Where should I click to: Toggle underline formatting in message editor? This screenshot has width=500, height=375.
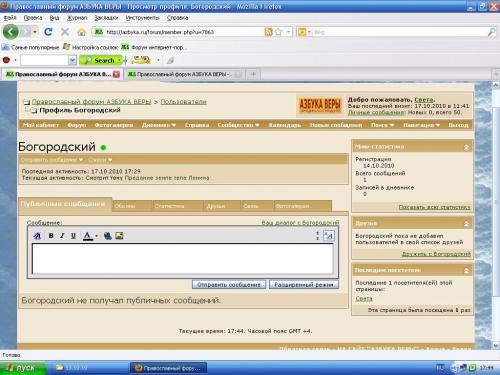click(x=73, y=236)
